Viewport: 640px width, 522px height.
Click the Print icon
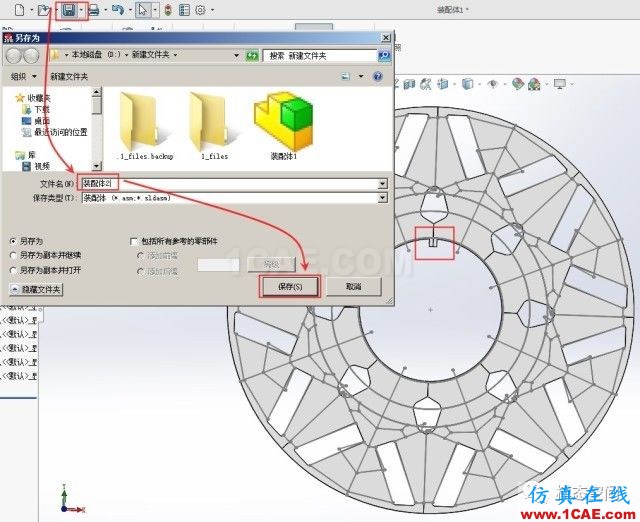(x=93, y=10)
